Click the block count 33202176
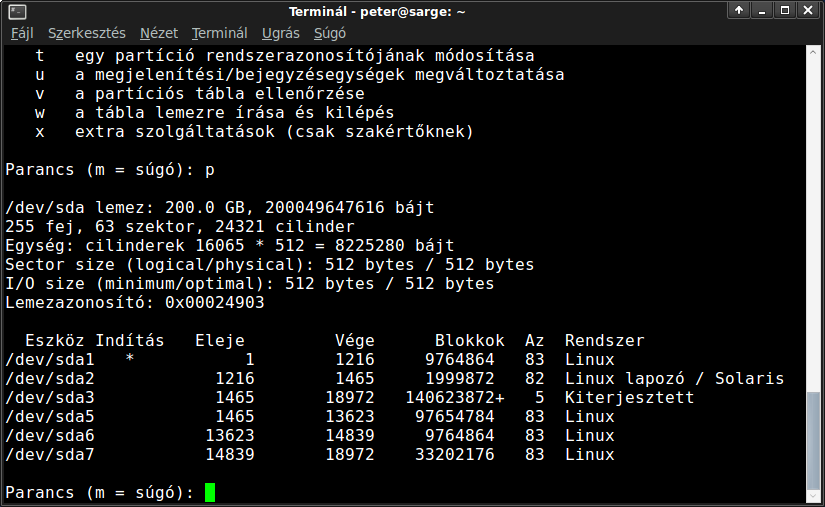The image size is (825, 507). point(455,454)
